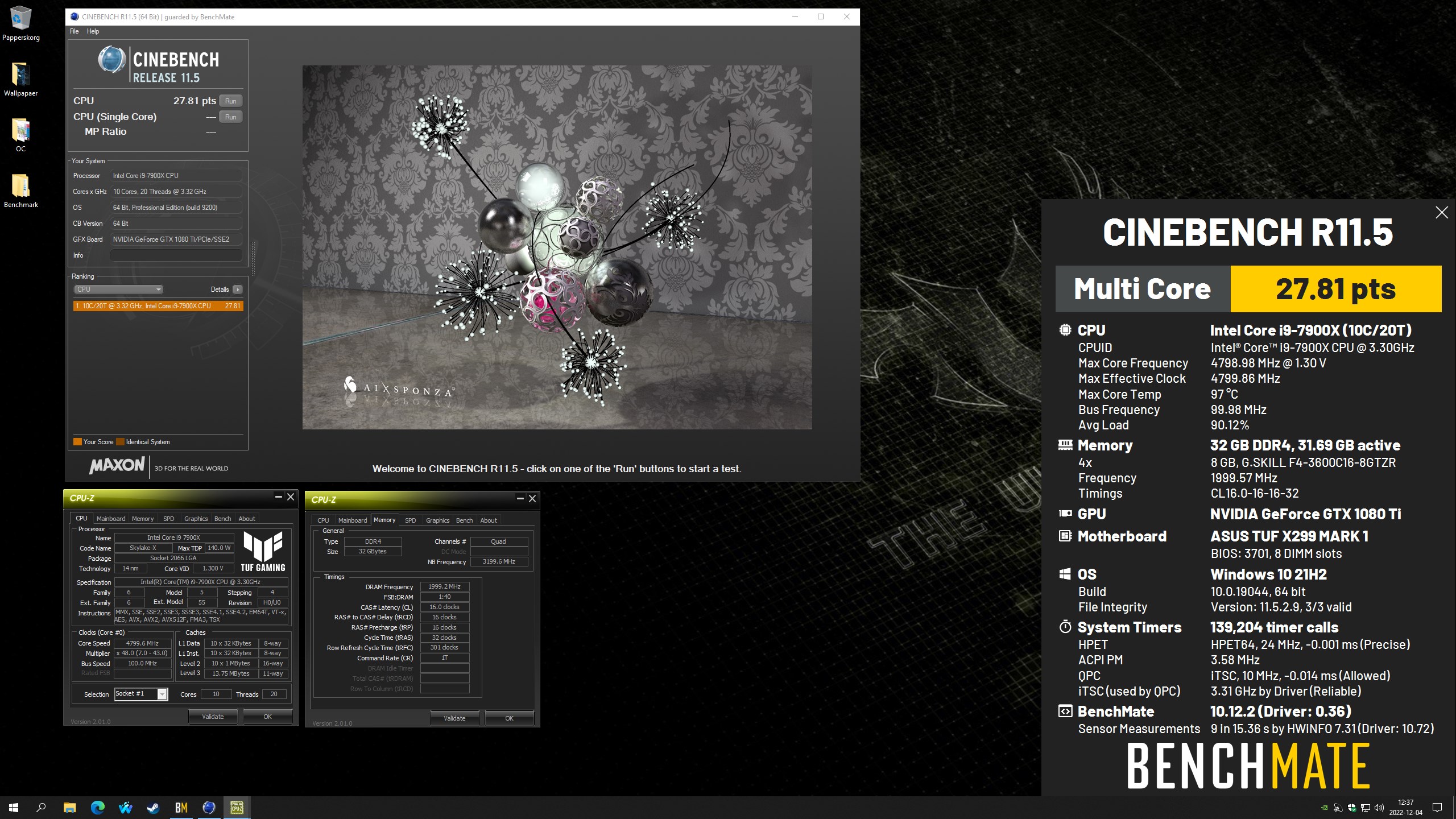The image size is (1456, 819).
Task: Open File Explorer from the taskbar
Action: [69, 807]
